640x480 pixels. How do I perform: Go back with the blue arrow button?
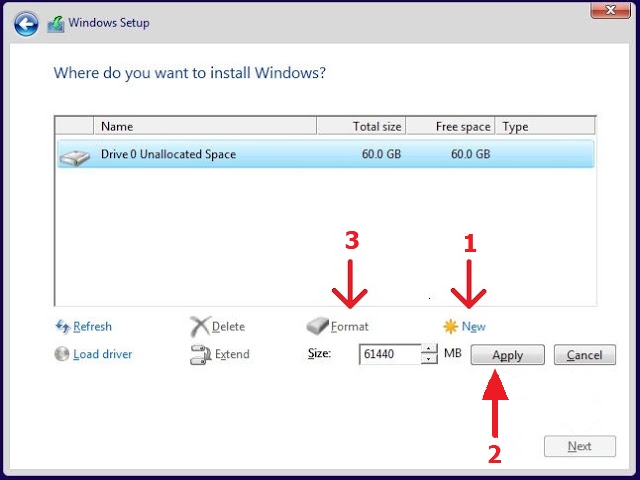(x=26, y=24)
